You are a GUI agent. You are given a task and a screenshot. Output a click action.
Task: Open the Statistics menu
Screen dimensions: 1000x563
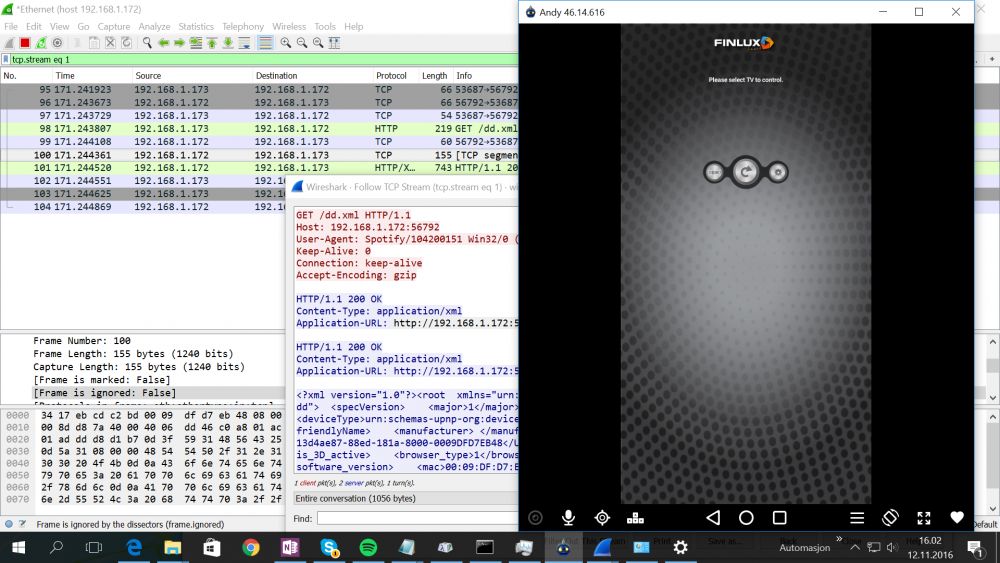pyautogui.click(x=196, y=26)
